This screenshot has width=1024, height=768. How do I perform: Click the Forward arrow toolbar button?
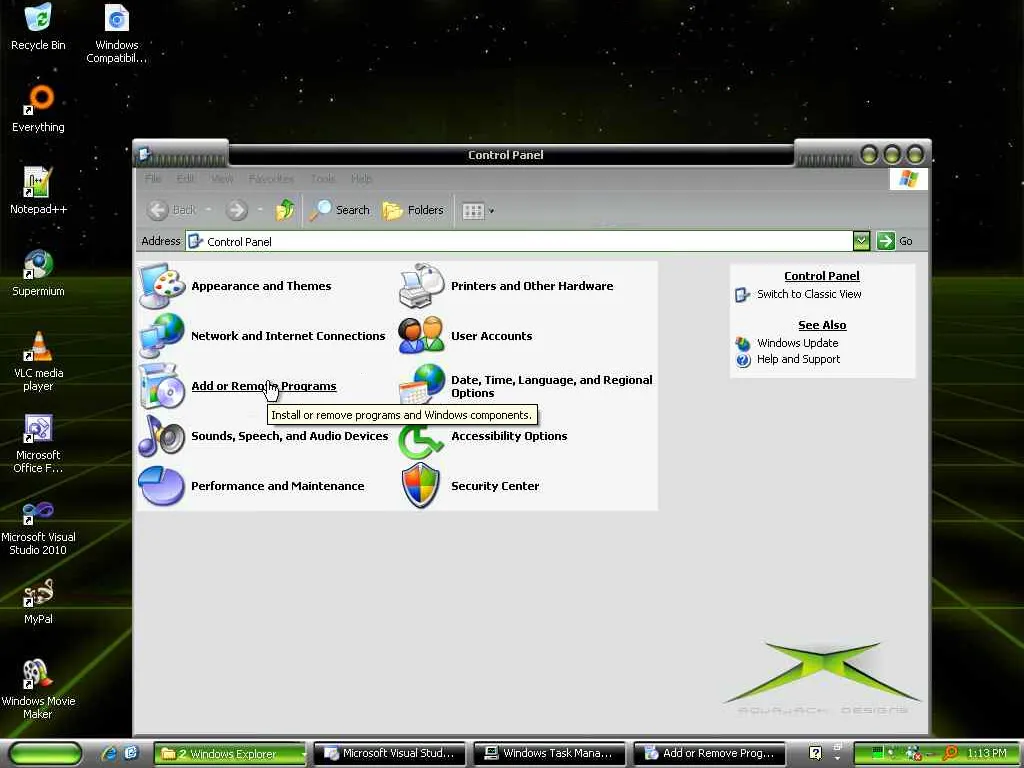click(x=236, y=210)
